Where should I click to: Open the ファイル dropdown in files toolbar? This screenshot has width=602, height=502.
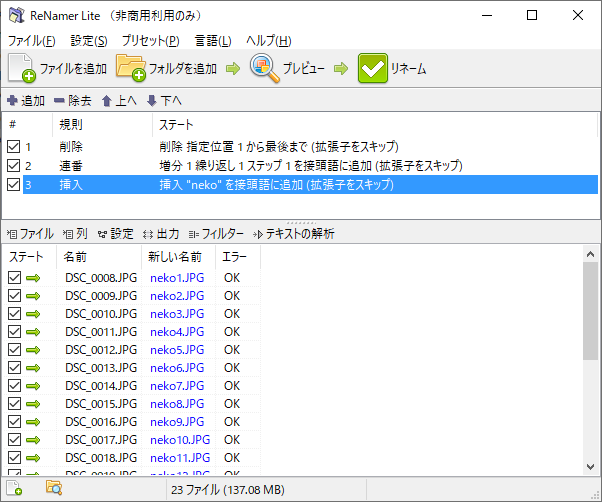(30, 234)
